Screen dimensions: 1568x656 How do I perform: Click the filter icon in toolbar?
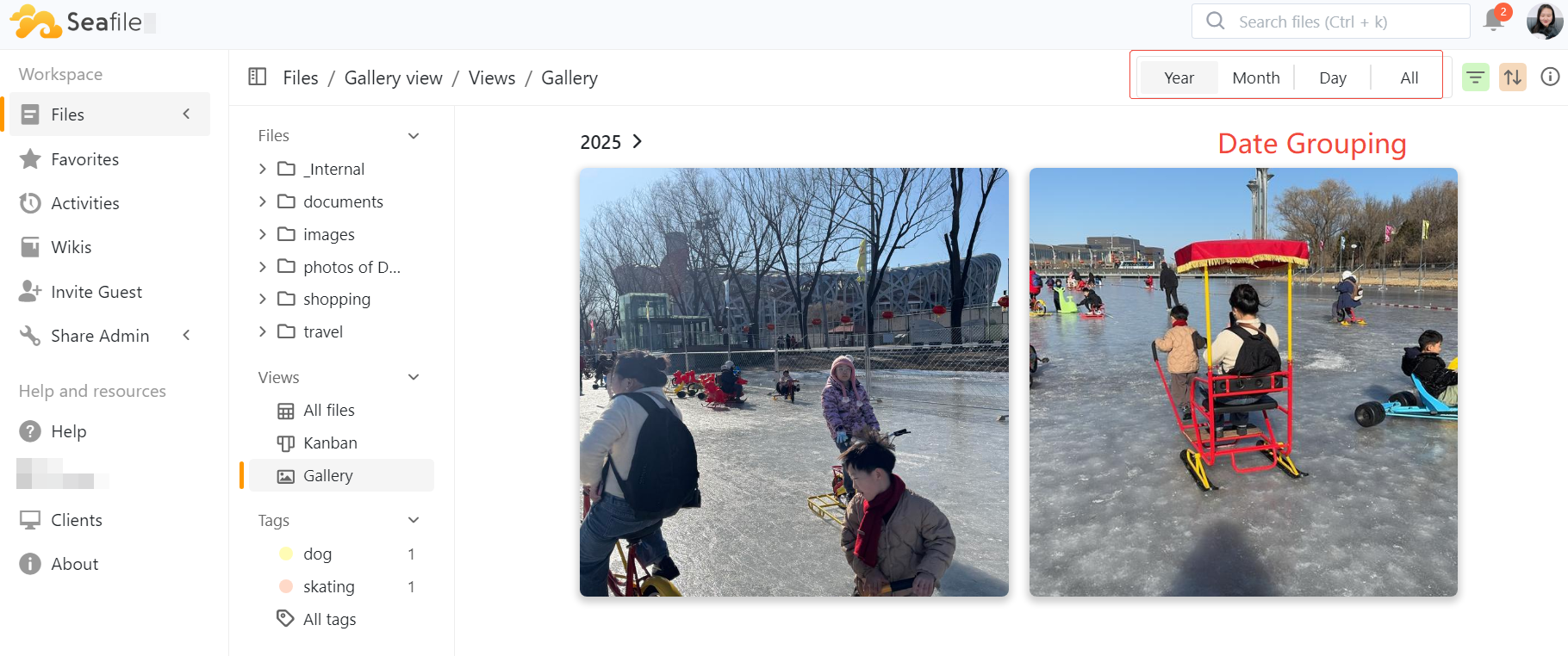click(1476, 77)
